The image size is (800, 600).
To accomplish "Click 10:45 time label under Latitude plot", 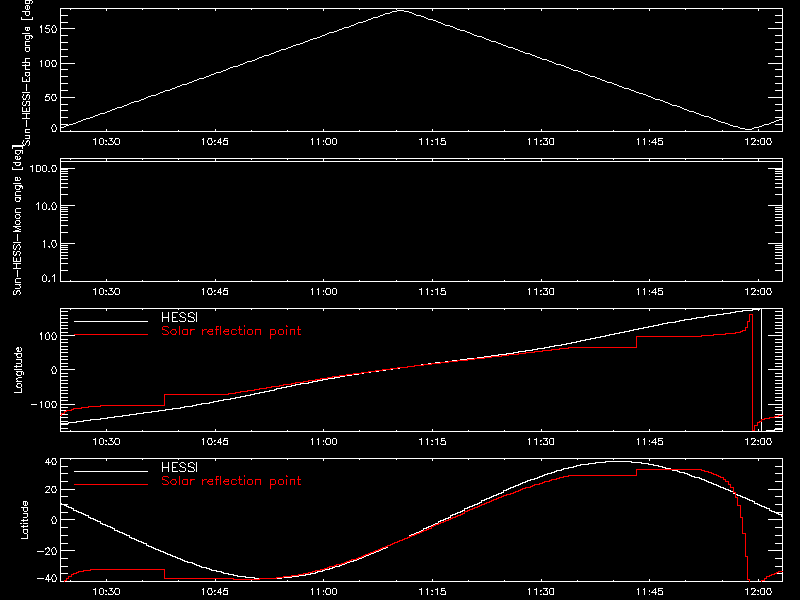I will (215, 592).
